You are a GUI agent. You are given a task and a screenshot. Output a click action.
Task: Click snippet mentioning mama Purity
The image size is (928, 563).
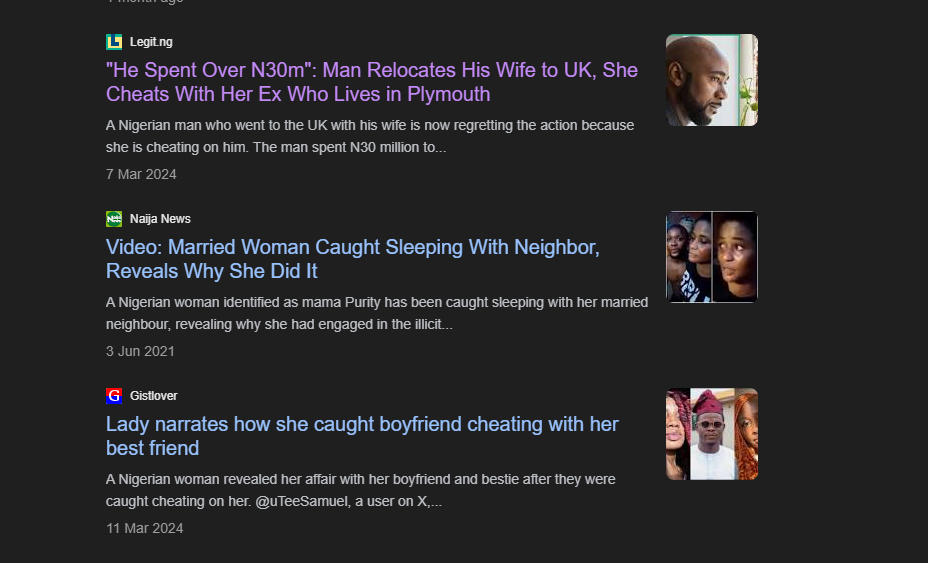point(377,313)
